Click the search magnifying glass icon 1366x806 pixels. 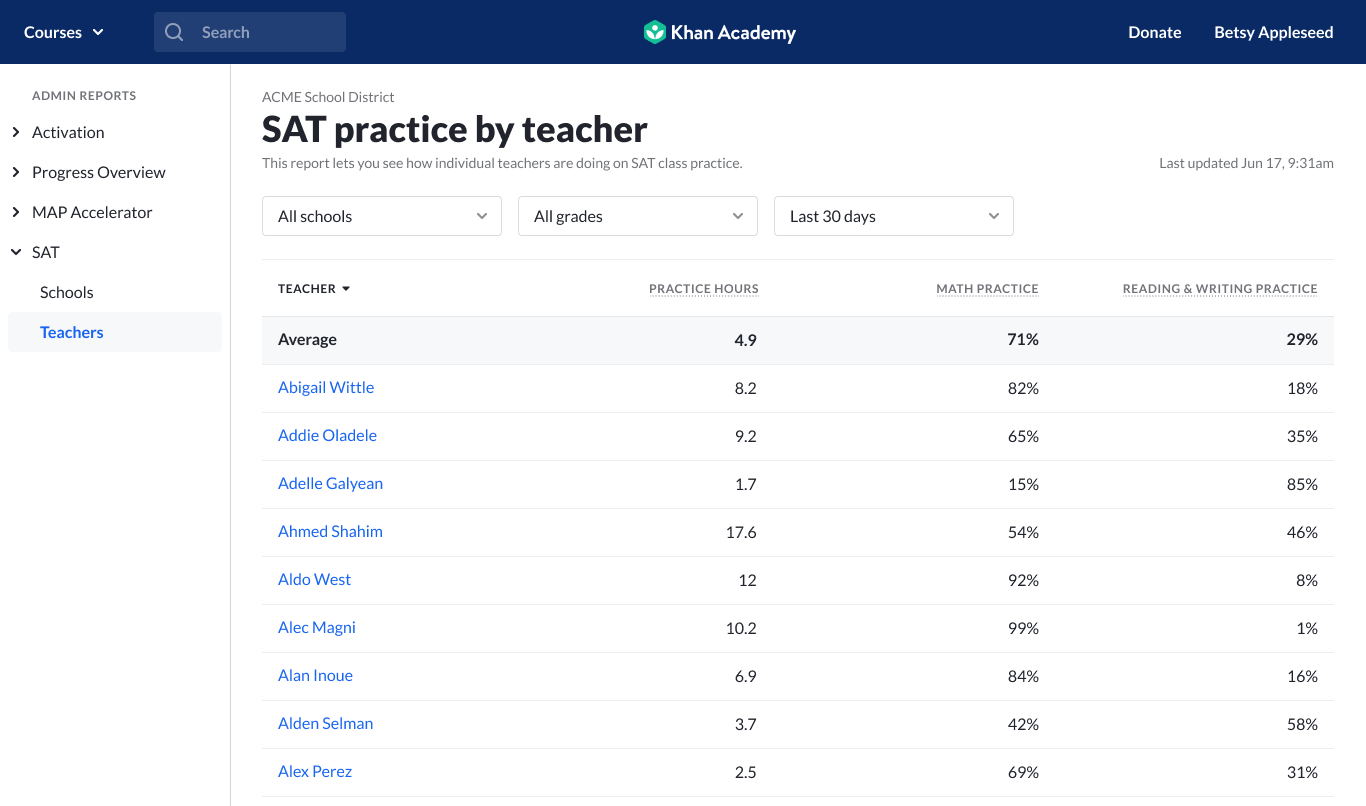174,32
